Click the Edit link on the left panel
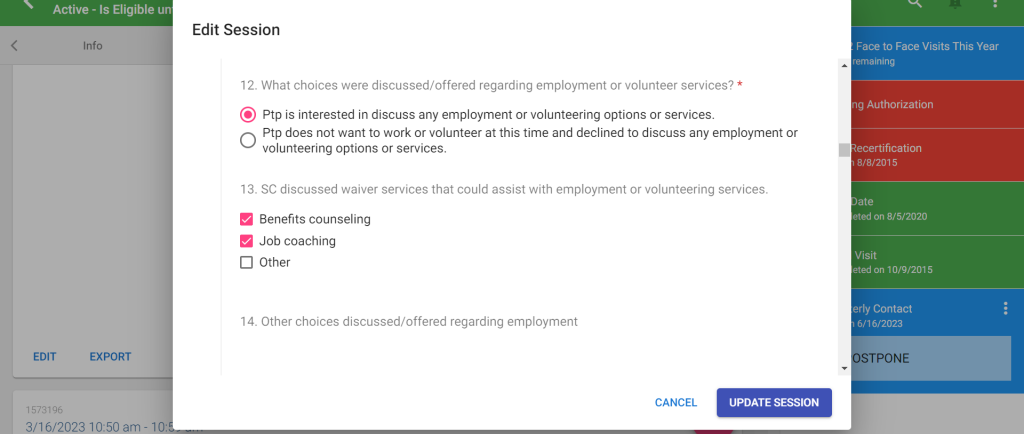The width and height of the screenshot is (1024, 434). (45, 356)
